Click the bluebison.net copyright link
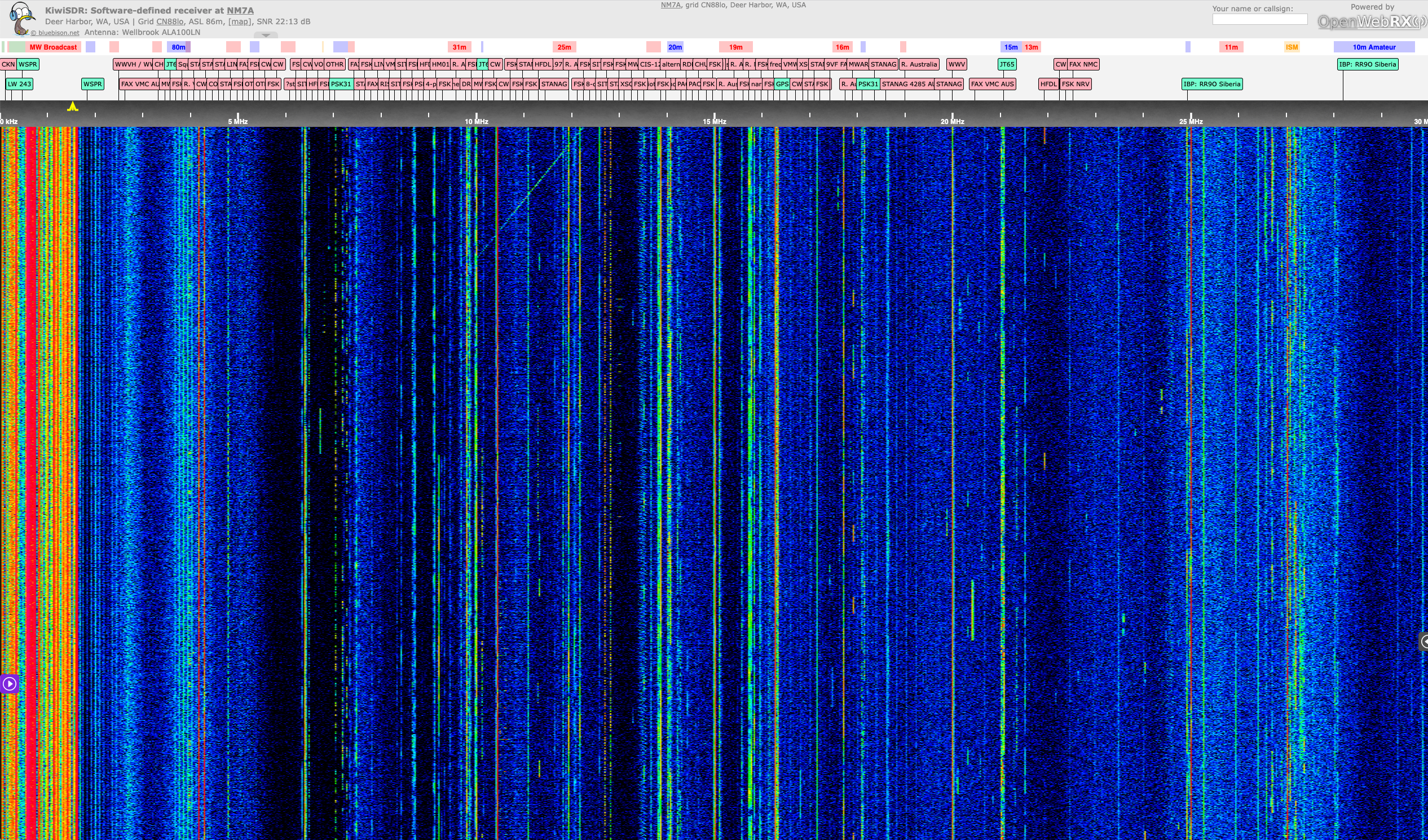1428x840 pixels. 54,33
